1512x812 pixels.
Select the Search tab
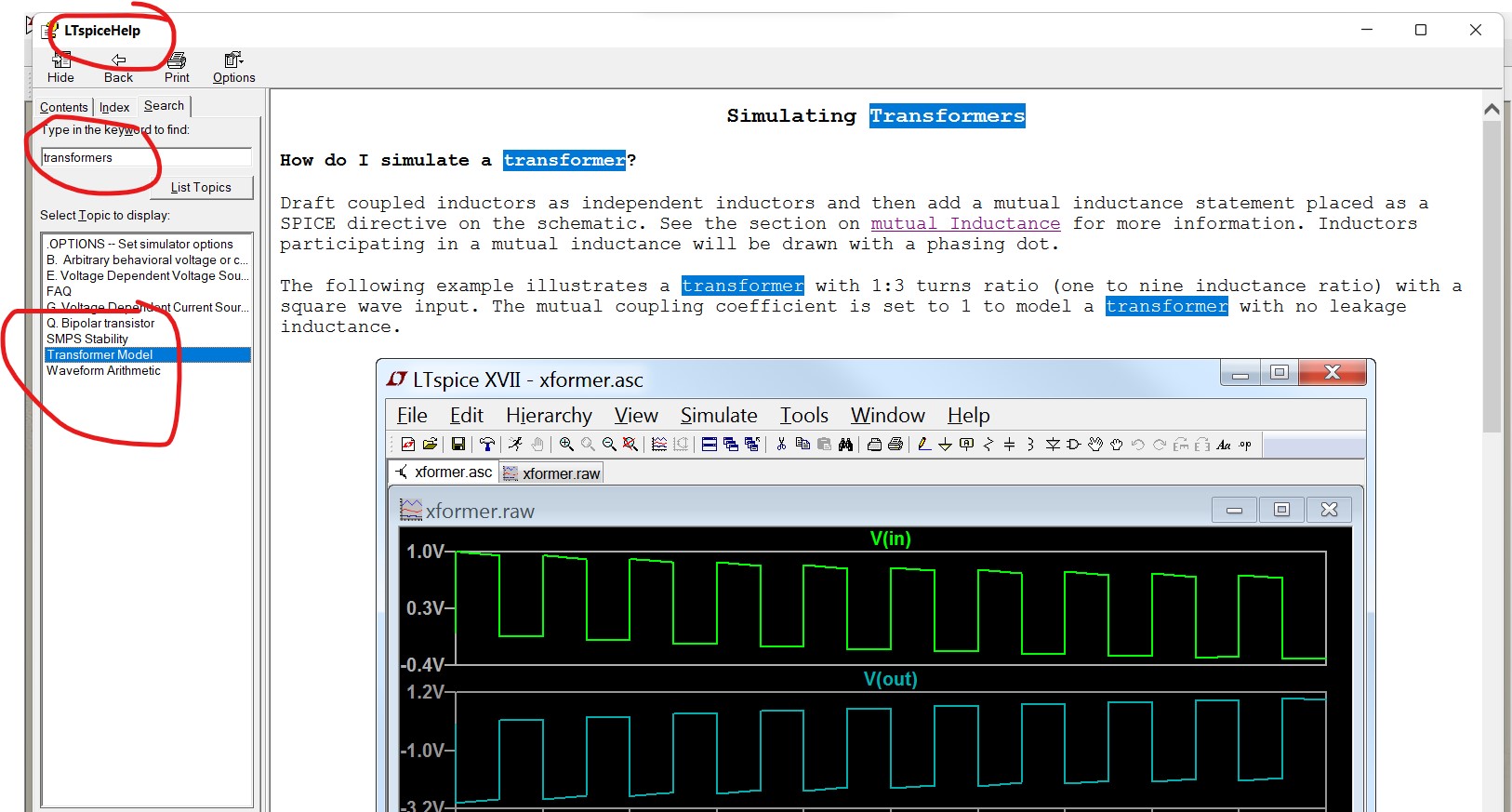164,106
